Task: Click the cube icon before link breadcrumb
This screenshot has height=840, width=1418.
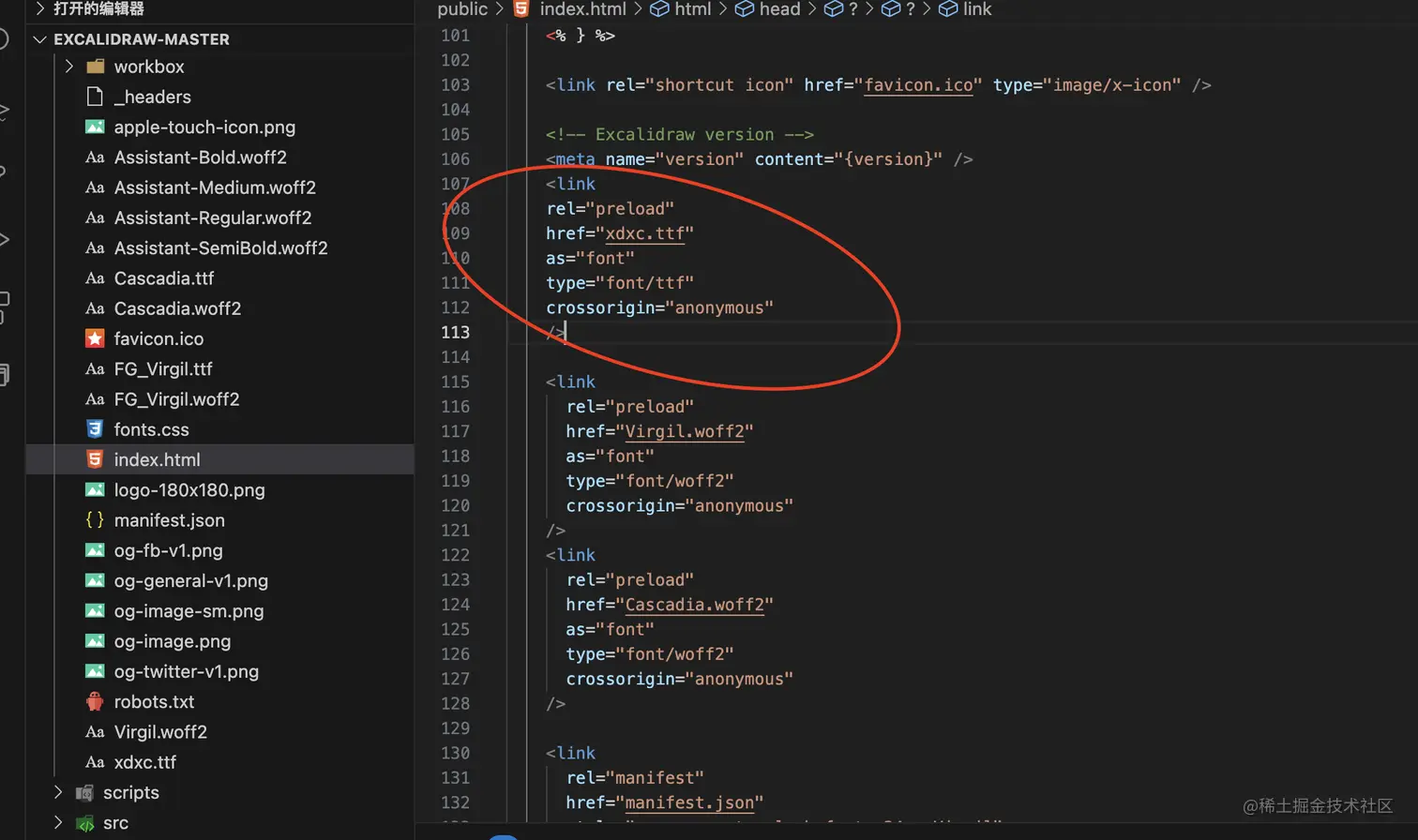Action: (x=948, y=8)
